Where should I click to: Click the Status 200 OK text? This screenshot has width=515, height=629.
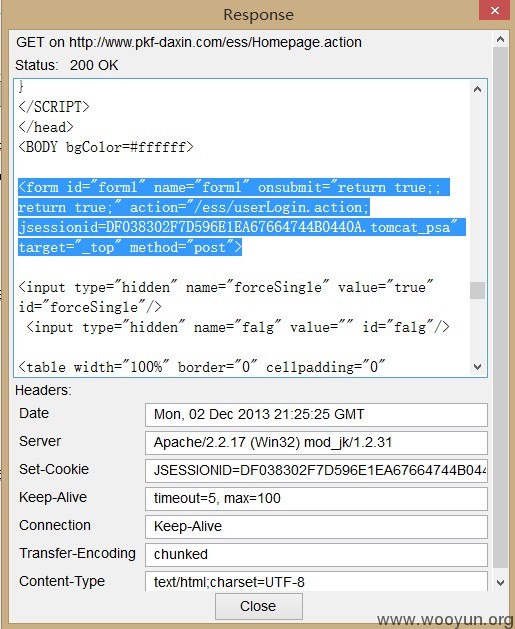[67, 65]
